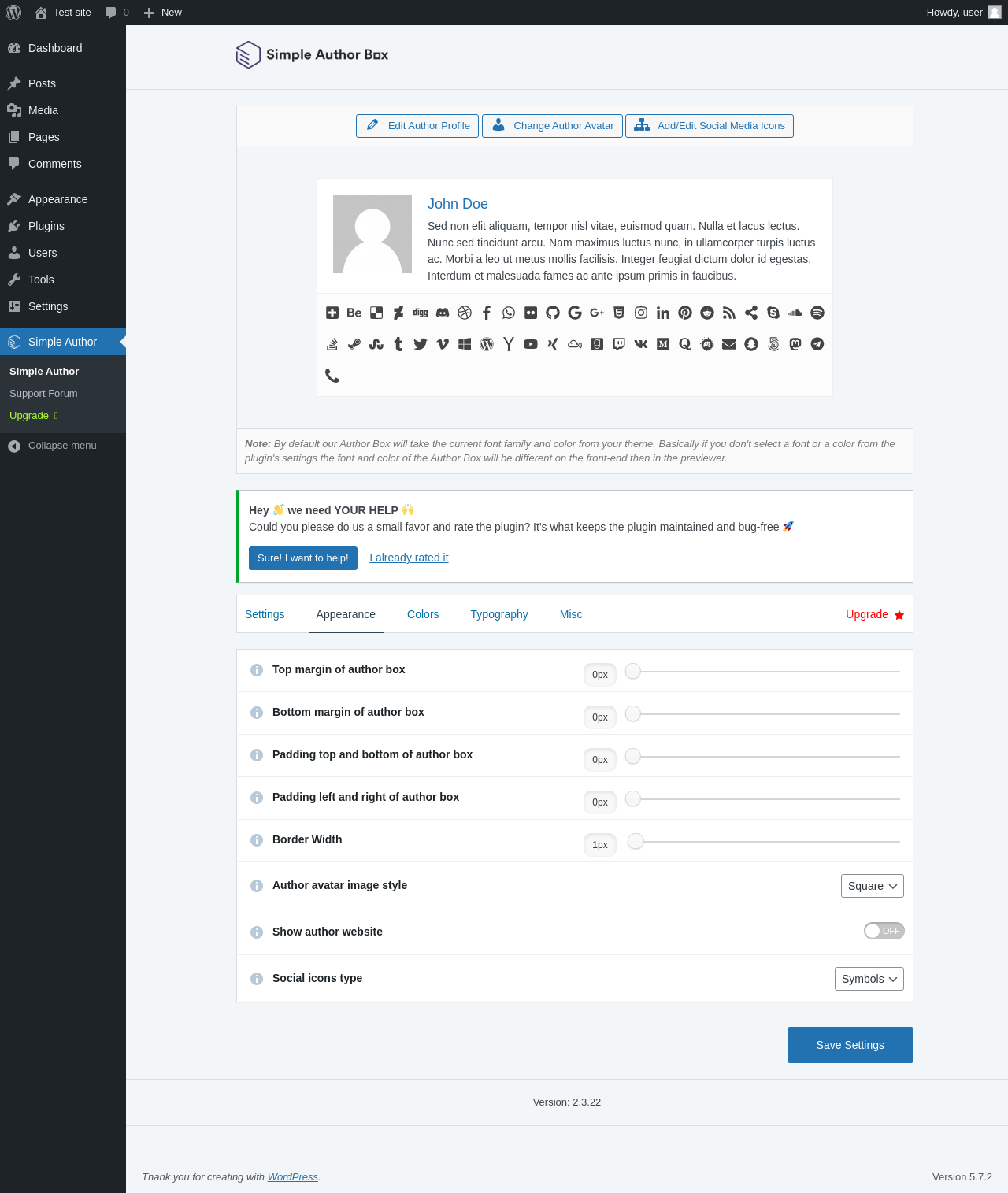This screenshot has height=1193, width=1008.
Task: Click the Stack Overflow social icon
Action: [x=332, y=344]
